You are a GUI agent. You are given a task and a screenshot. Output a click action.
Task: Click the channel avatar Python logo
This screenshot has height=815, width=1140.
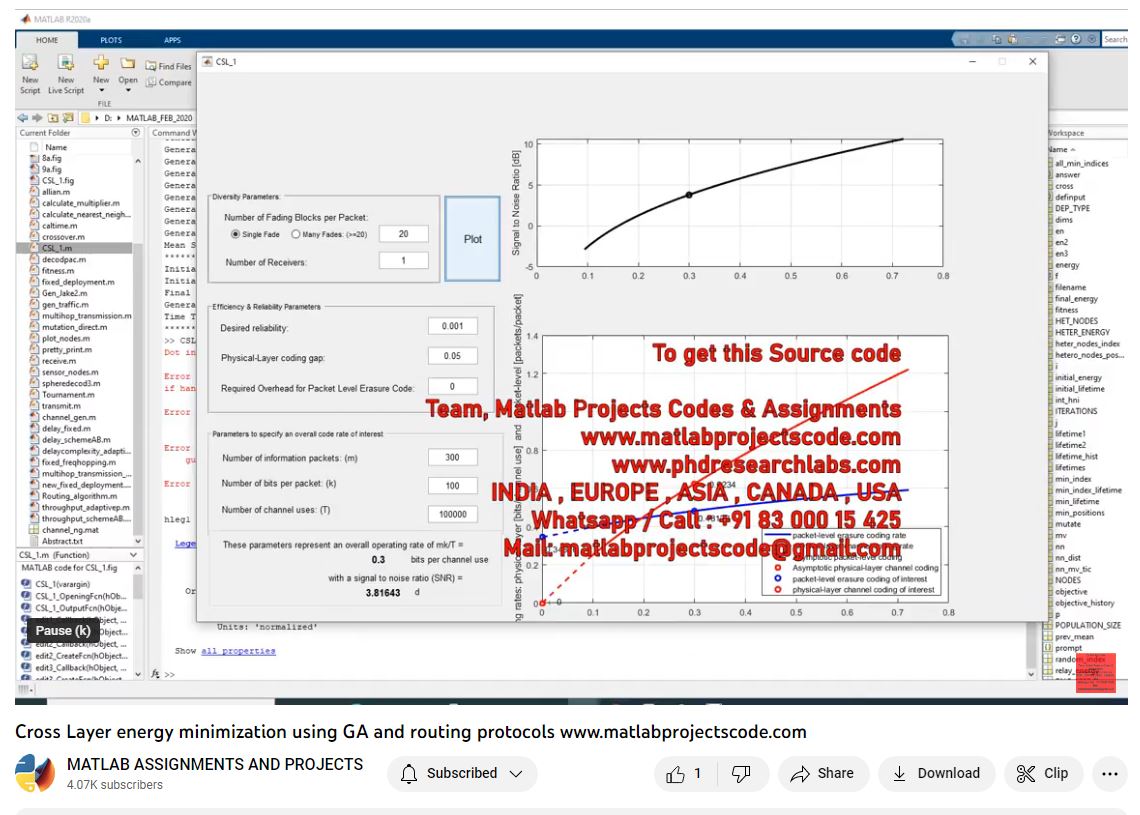(x=35, y=774)
